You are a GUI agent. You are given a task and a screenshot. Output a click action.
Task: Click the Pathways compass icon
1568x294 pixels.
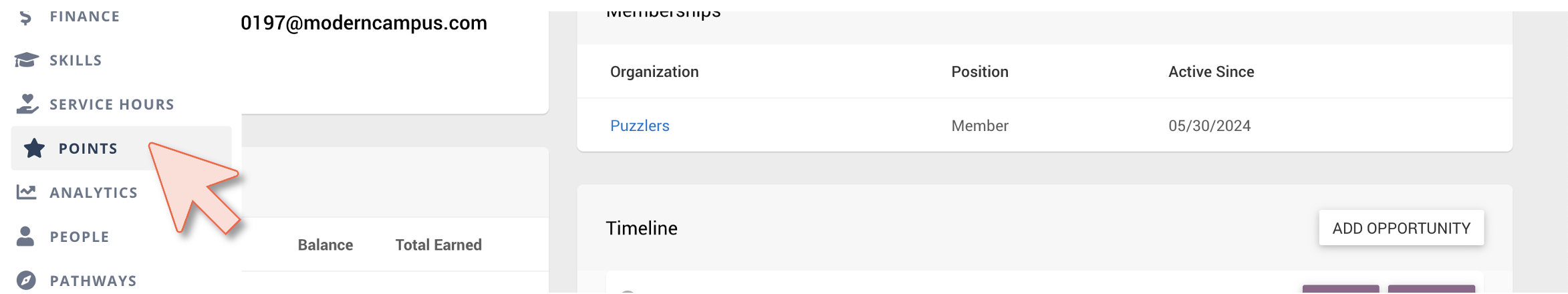26,281
